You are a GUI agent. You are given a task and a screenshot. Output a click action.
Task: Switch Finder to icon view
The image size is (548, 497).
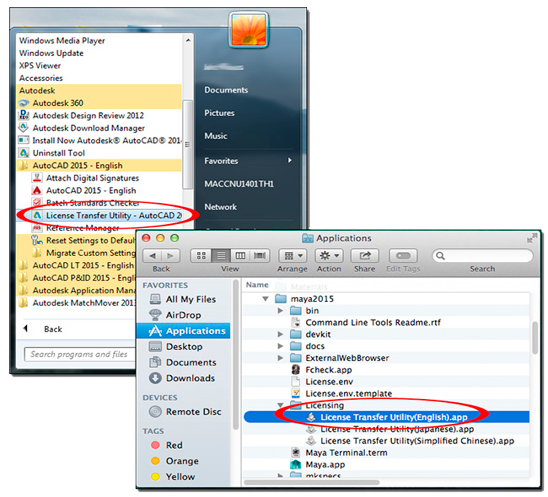[201, 256]
